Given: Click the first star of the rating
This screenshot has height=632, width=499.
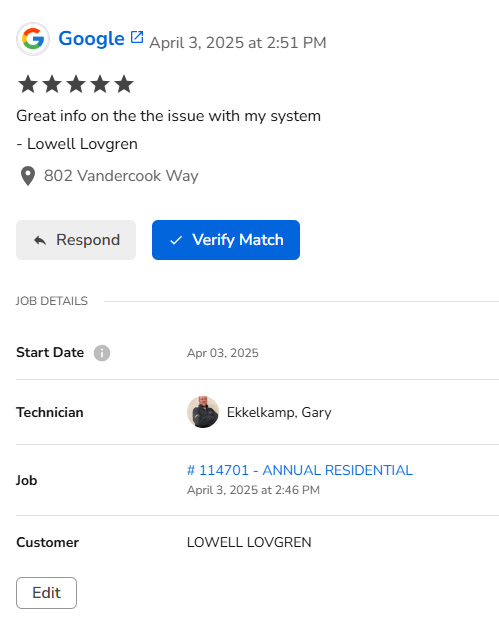Looking at the screenshot, I should click(x=28, y=84).
